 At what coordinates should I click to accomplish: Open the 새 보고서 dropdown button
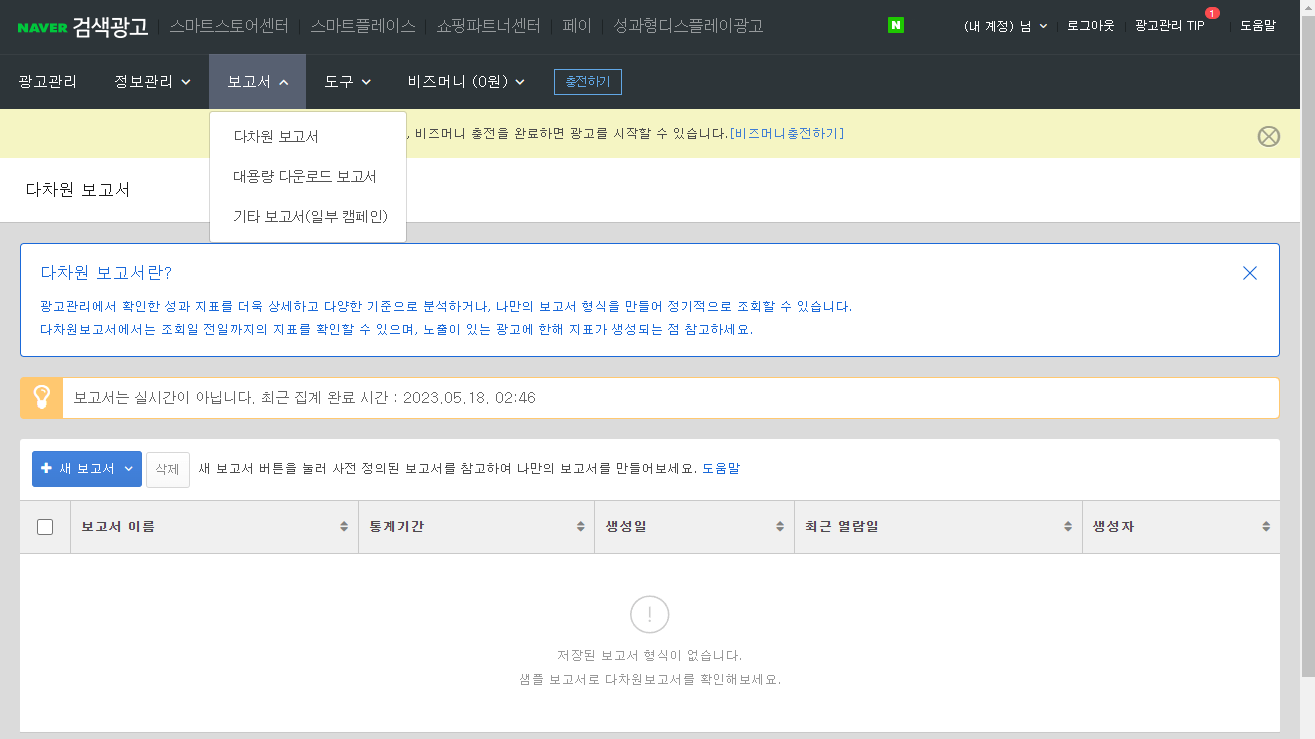click(x=87, y=469)
